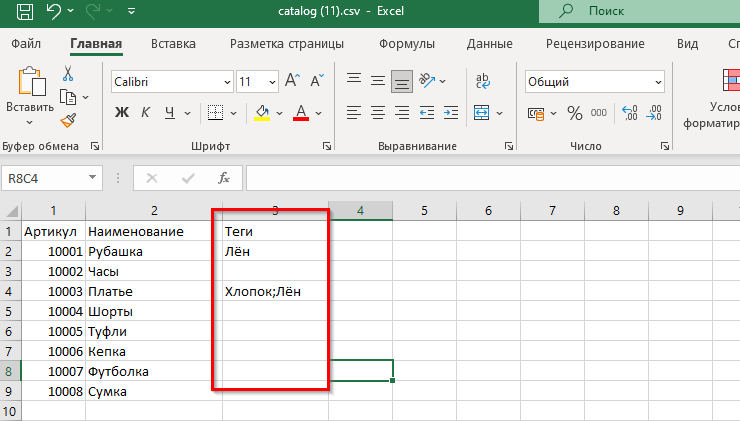Click the Insert Function fx icon
Image resolution: width=740 pixels, height=421 pixels.
[x=224, y=178]
